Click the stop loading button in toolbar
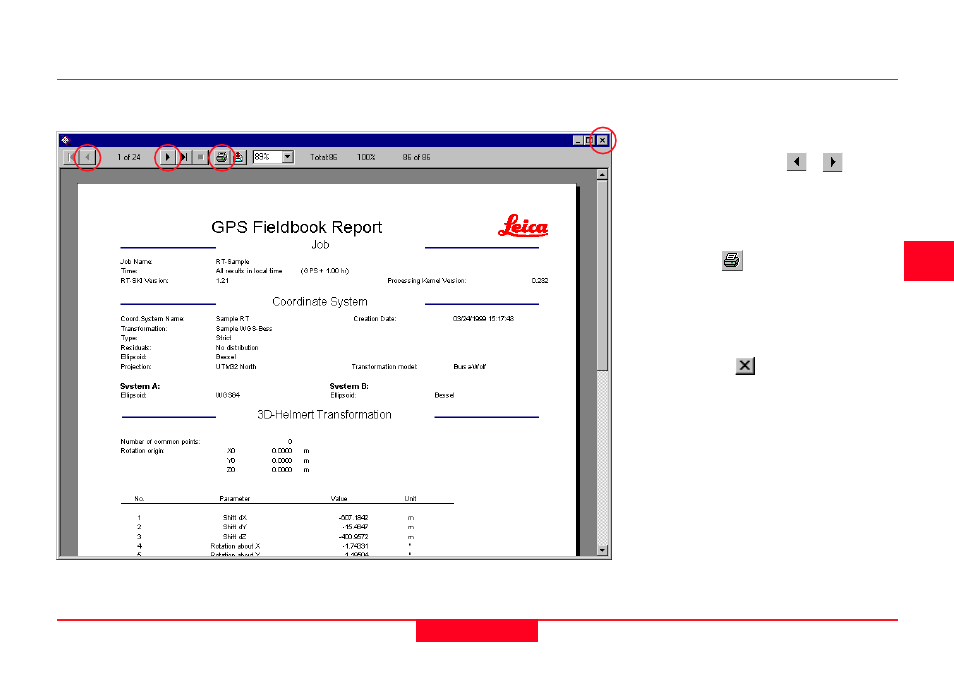954x673 pixels. point(200,157)
